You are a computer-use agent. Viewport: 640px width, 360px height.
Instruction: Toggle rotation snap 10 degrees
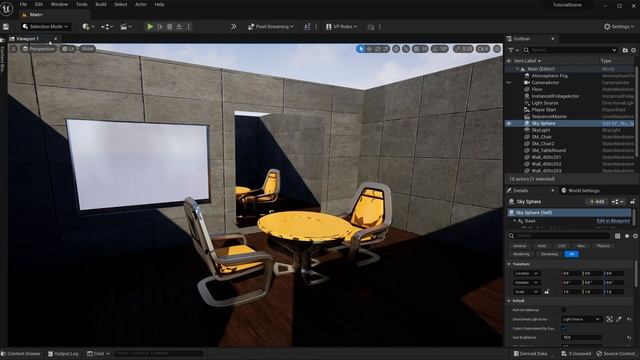tap(440, 49)
